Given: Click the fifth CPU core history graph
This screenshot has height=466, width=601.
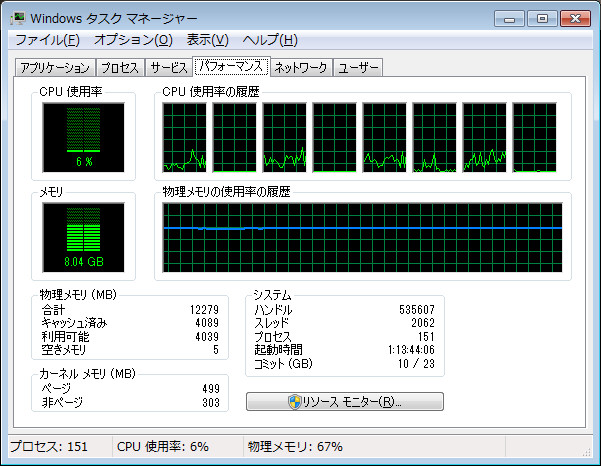Looking at the screenshot, I should tap(384, 137).
